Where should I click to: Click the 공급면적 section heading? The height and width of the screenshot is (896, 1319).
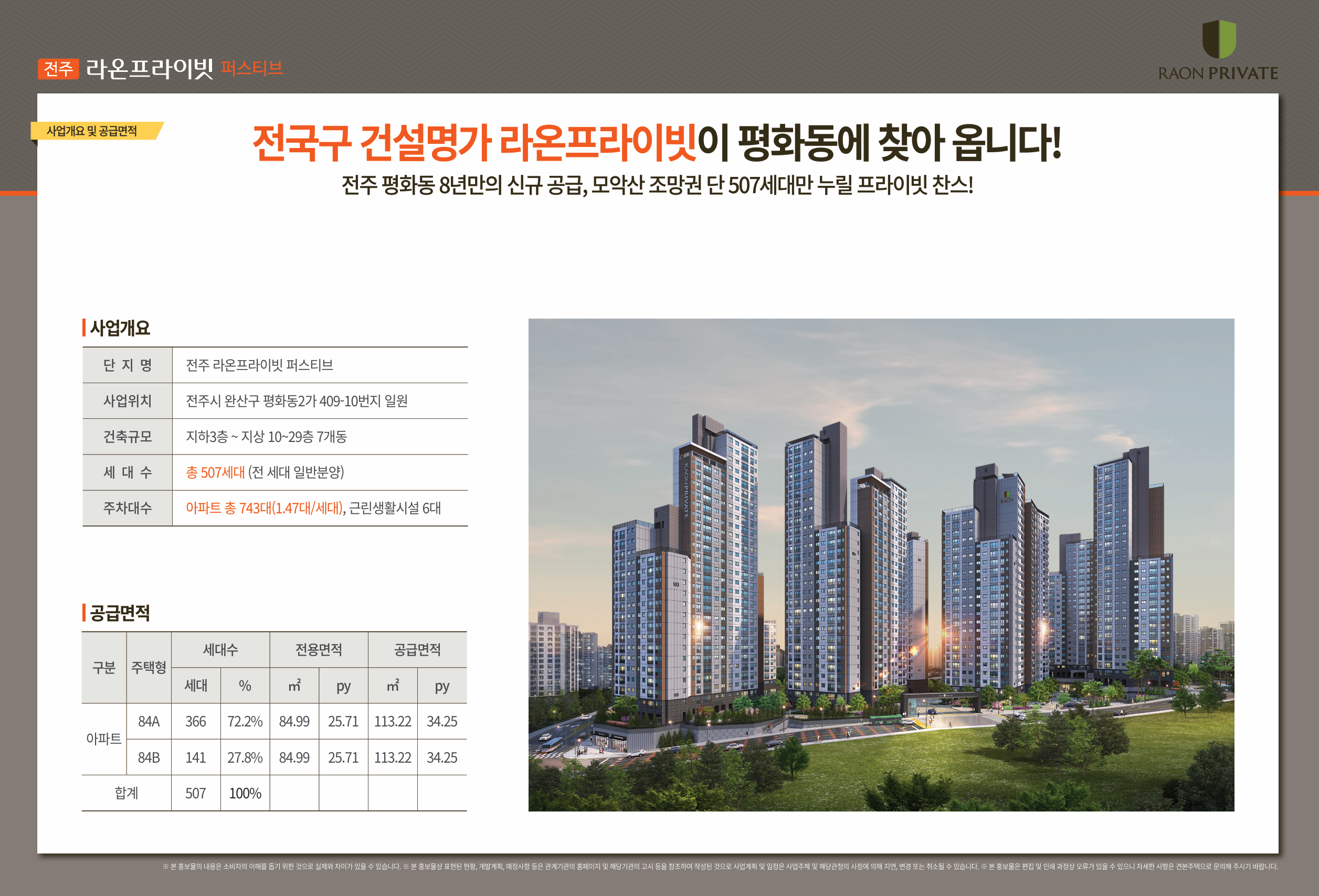[120, 613]
